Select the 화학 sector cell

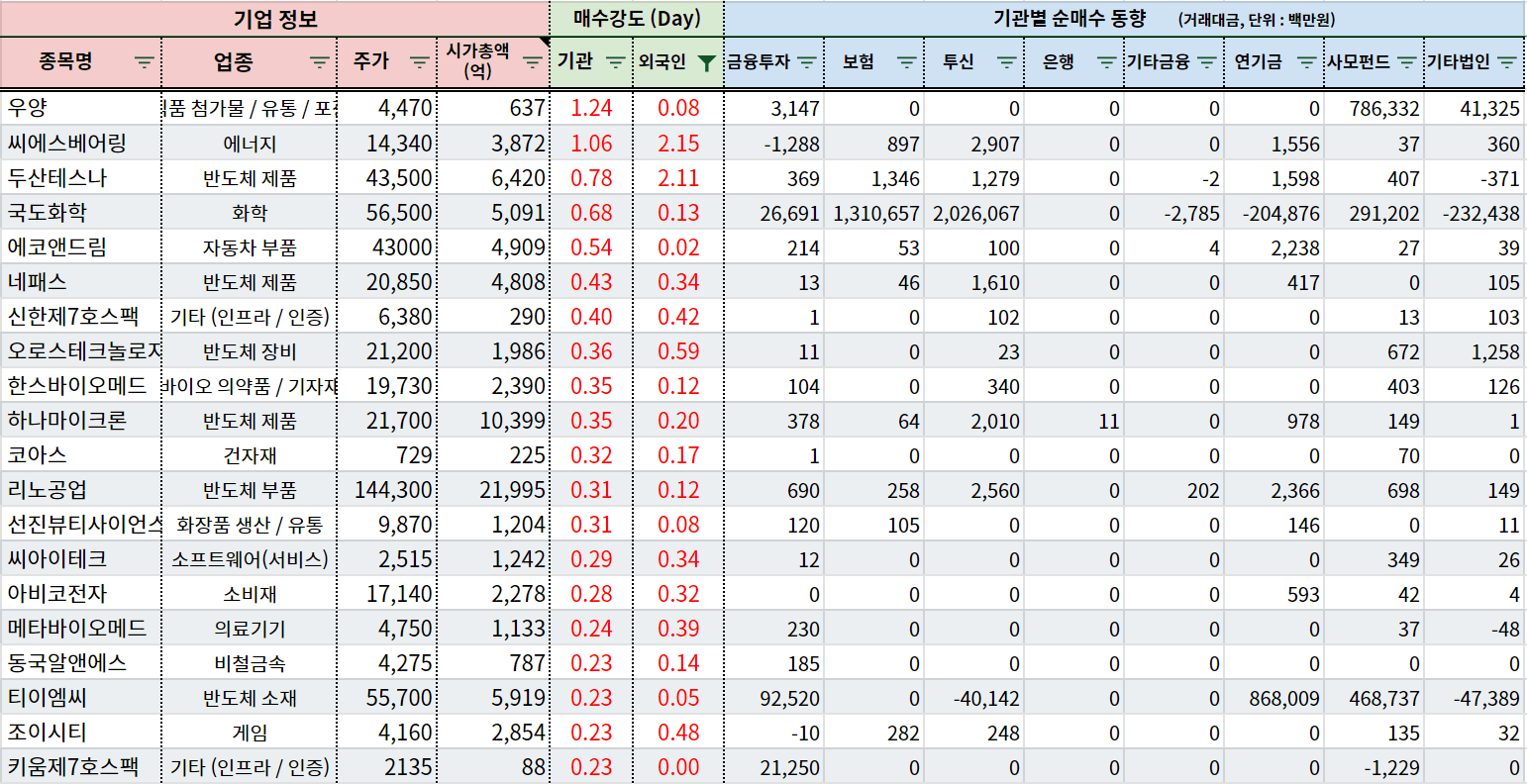[250, 212]
